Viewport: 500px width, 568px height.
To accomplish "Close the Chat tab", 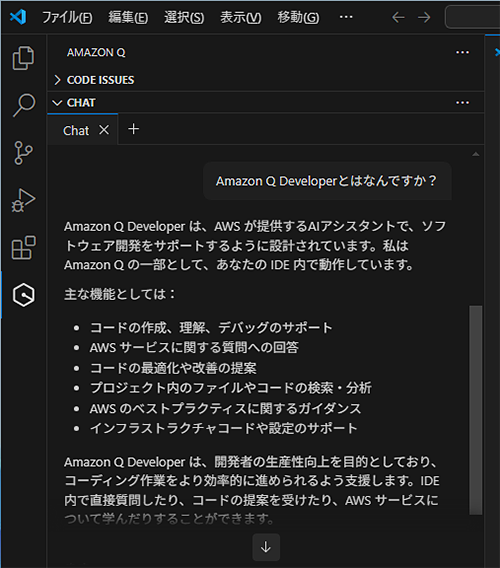I will tap(104, 130).
